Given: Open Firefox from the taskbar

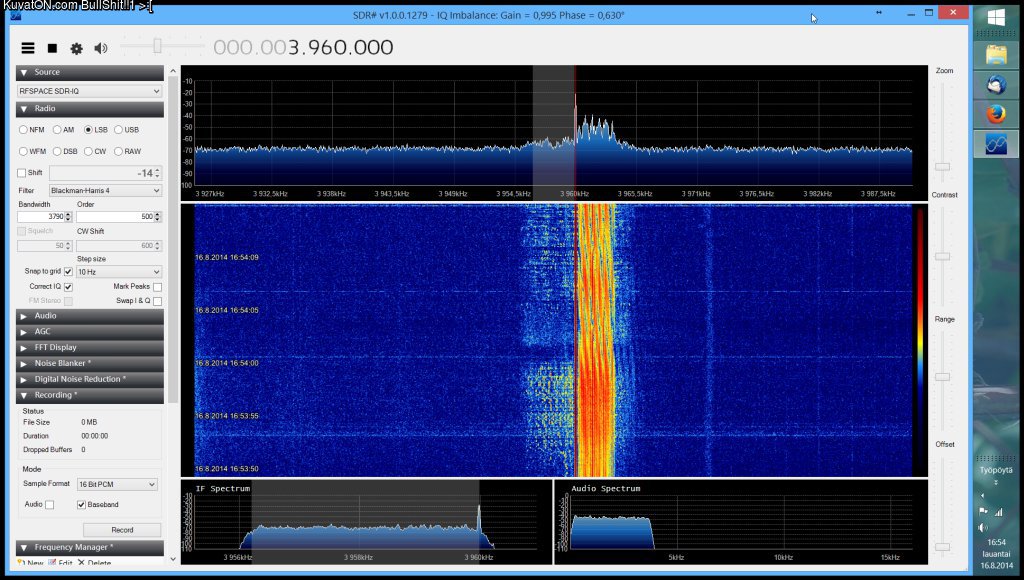Looking at the screenshot, I should 996,113.
